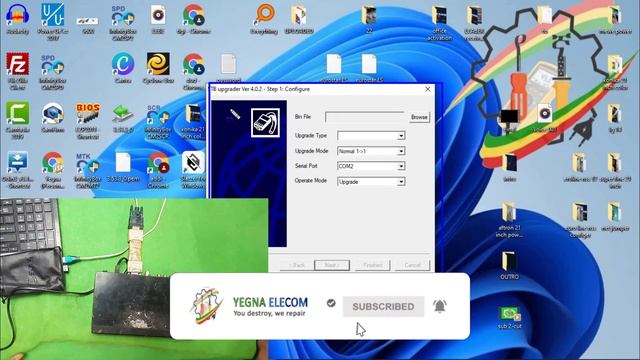This screenshot has height=360, width=640.
Task: Open the orange magnifier Everything search icon
Action: 264,15
